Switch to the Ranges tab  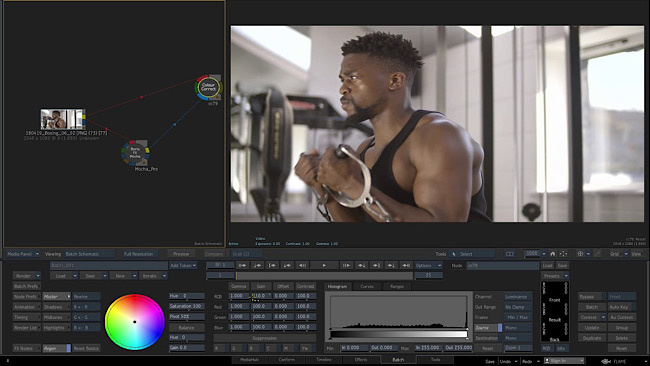[396, 286]
